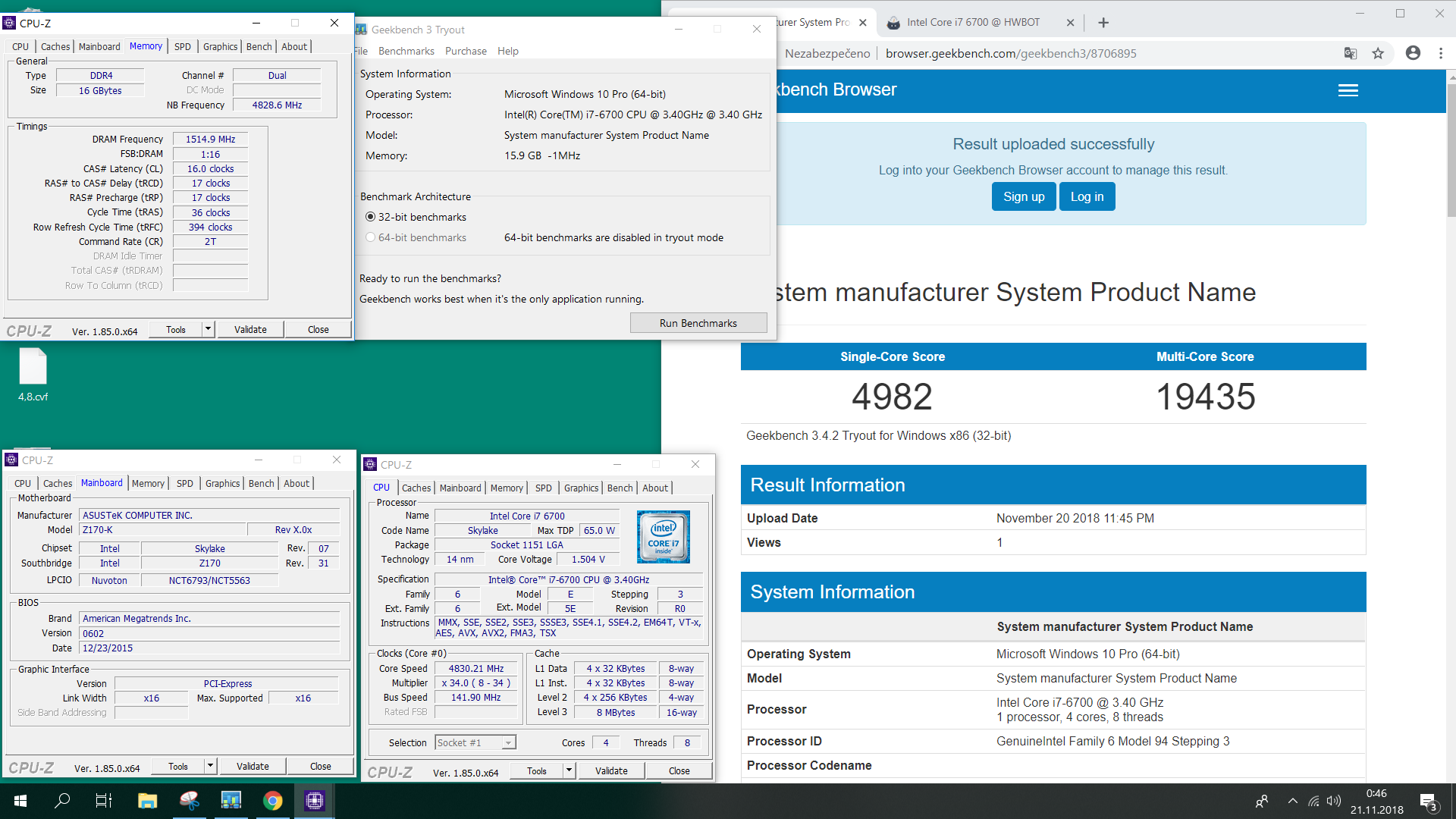Open Tools dropdown arrow in Mainboard CPU-Z window

coord(211,766)
